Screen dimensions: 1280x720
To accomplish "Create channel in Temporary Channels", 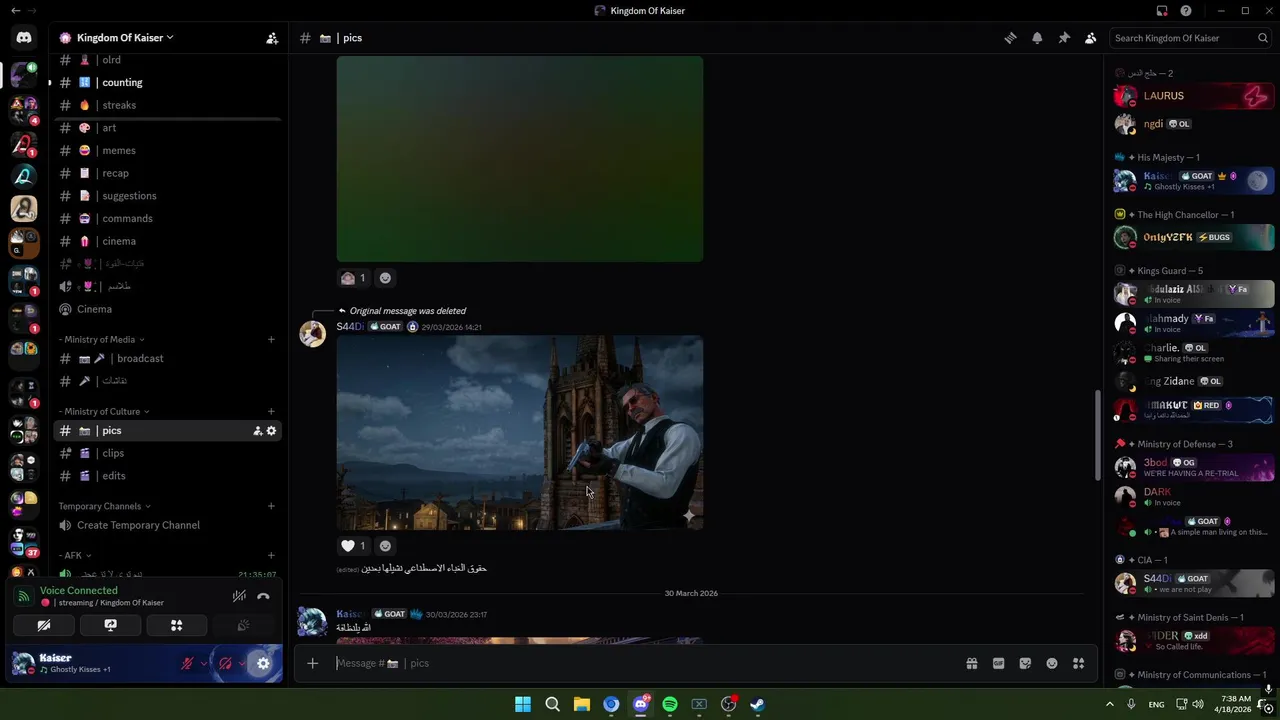I will (x=271, y=506).
